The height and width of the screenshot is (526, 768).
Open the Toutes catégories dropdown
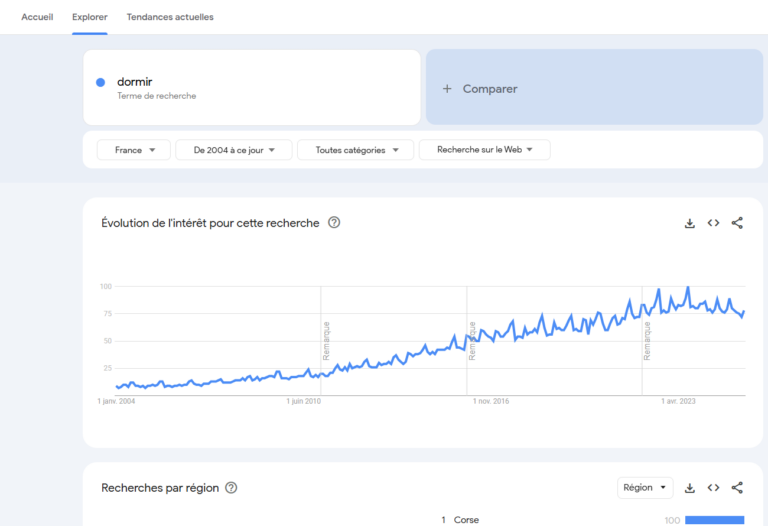pyautogui.click(x=355, y=150)
